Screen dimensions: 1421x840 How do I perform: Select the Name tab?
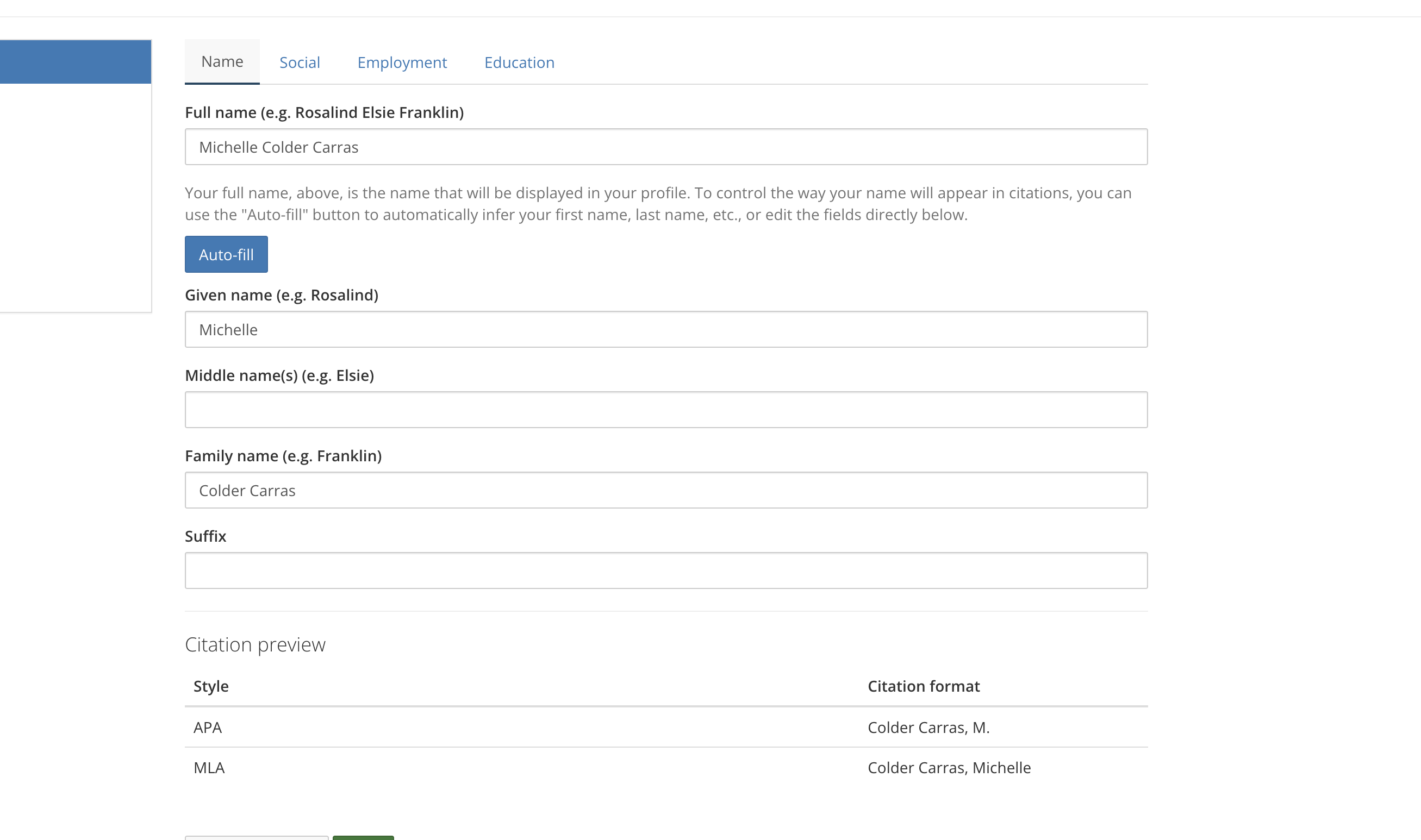pyautogui.click(x=222, y=61)
